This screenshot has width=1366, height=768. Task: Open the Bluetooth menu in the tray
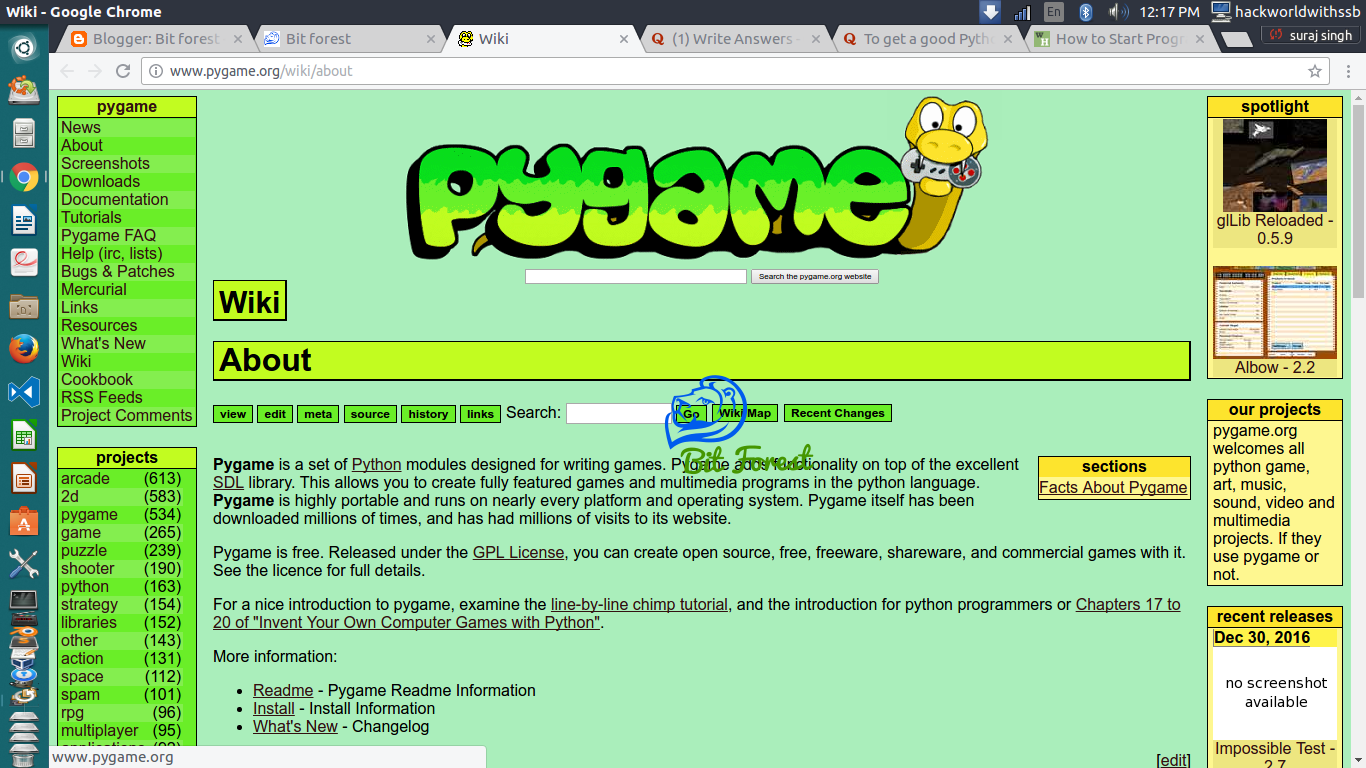click(x=1086, y=12)
